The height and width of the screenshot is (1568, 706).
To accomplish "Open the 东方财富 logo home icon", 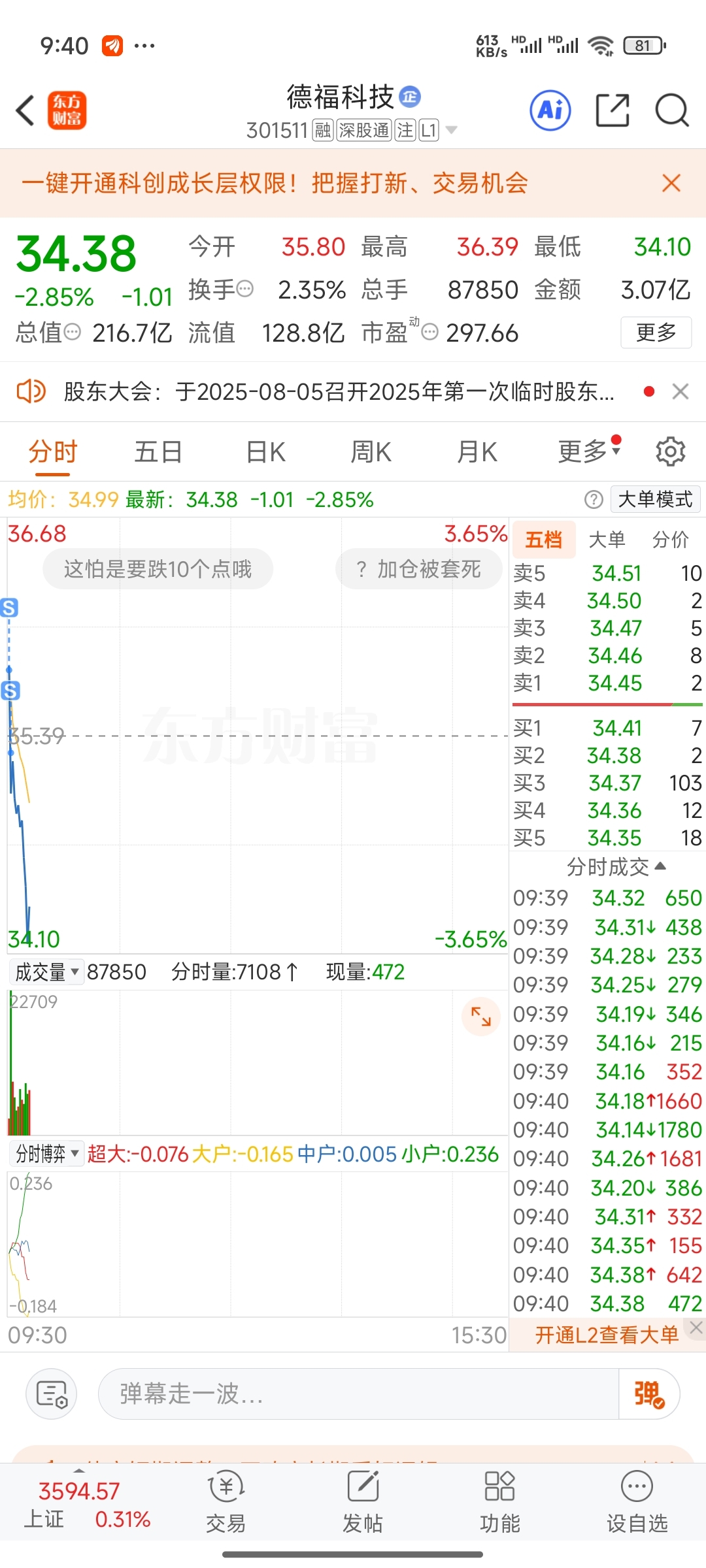I will point(67,110).
